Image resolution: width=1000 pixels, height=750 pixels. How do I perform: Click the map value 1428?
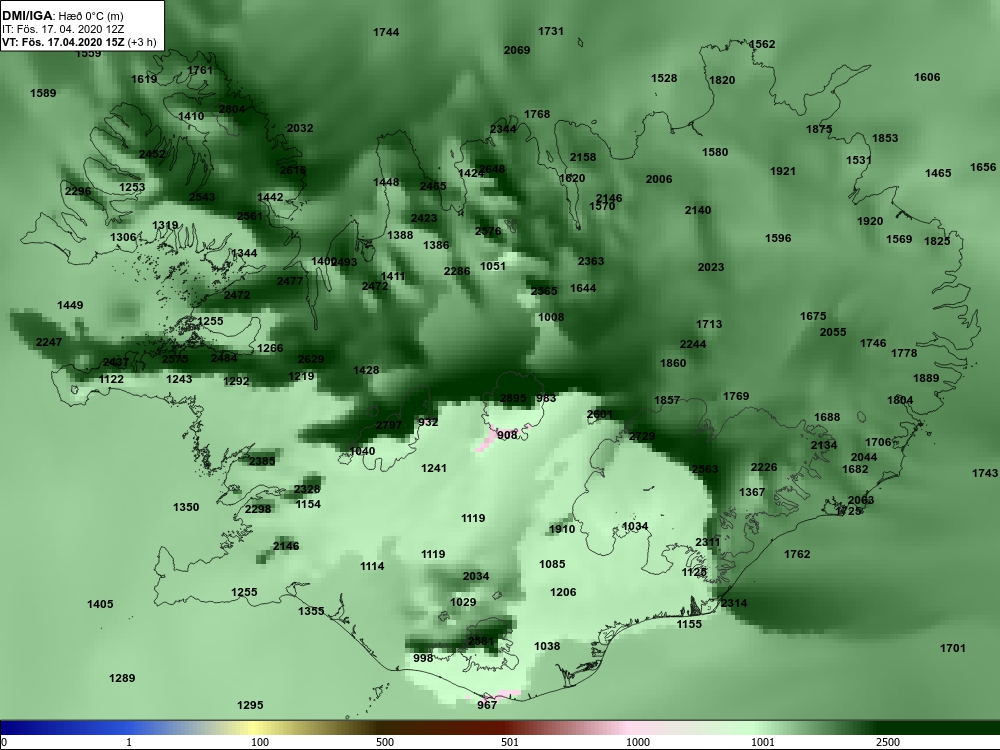click(366, 370)
